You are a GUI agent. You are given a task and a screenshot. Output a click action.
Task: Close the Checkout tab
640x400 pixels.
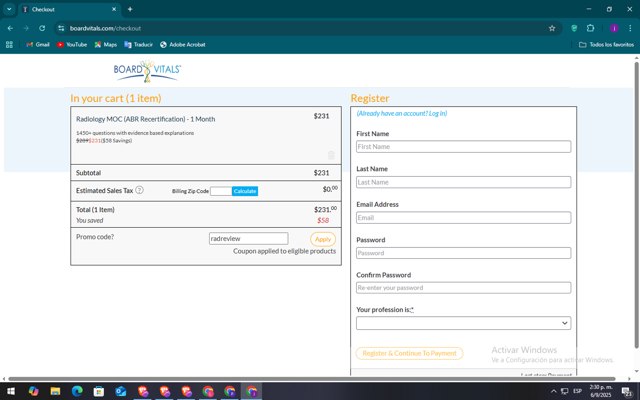tap(114, 9)
